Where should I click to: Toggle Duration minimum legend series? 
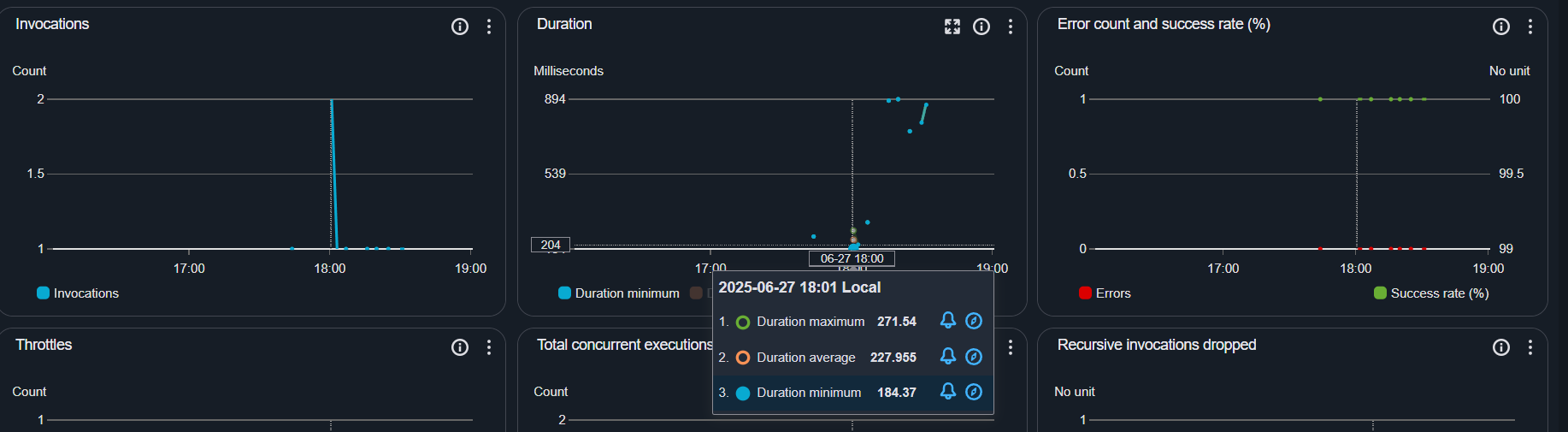pyautogui.click(x=619, y=293)
